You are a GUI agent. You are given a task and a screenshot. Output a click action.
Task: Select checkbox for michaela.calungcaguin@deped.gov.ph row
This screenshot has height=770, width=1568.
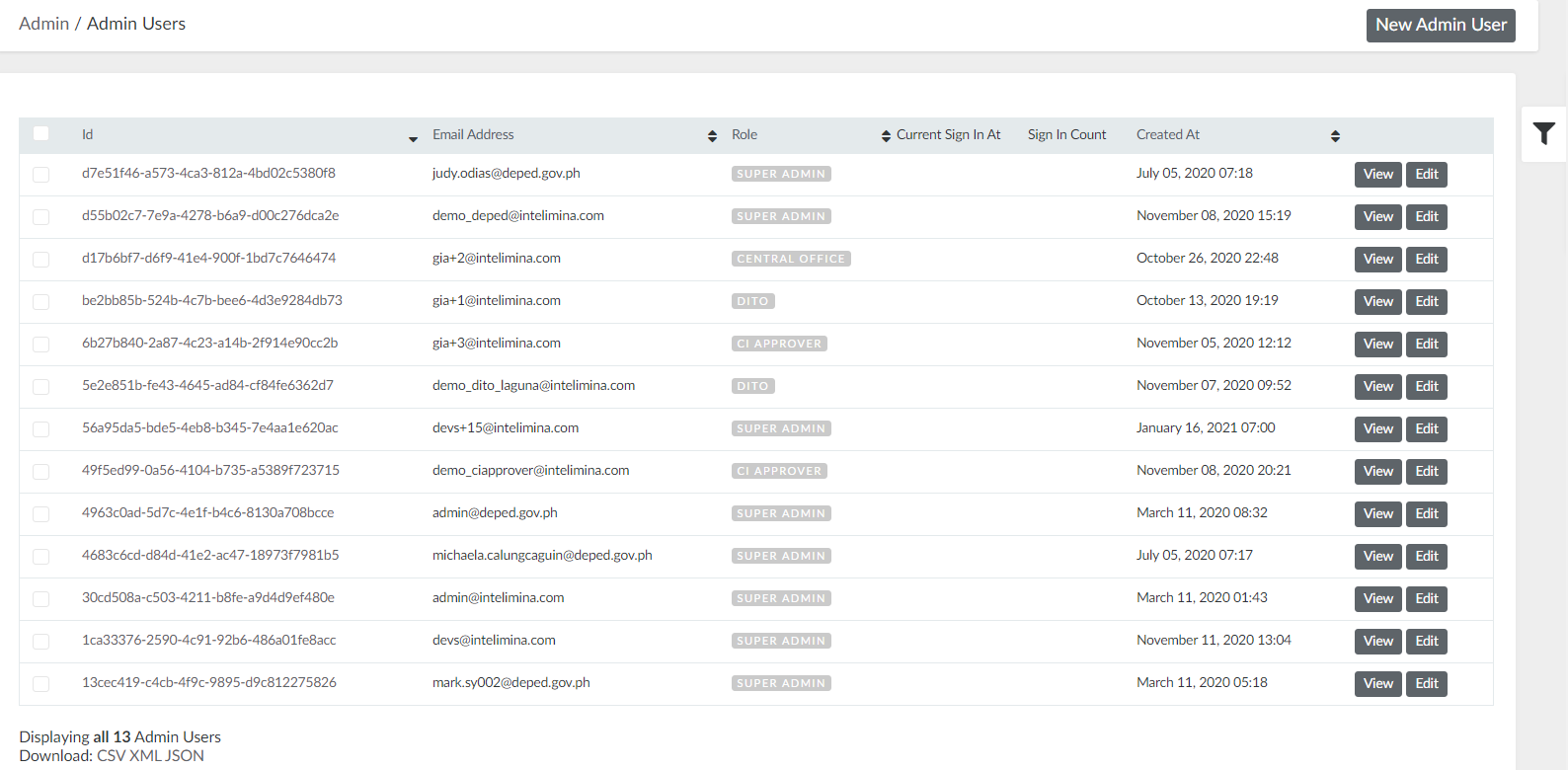pos(40,557)
